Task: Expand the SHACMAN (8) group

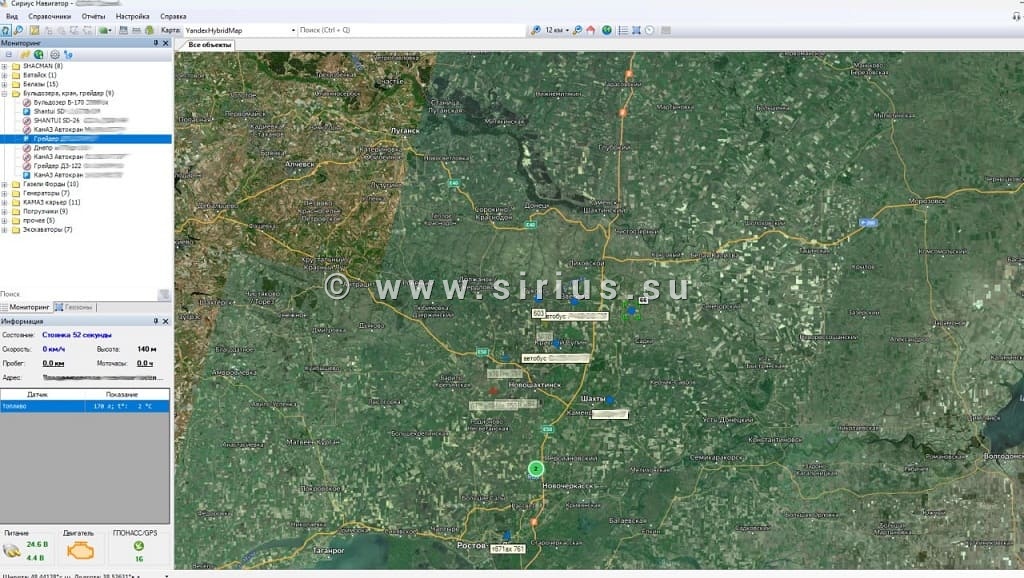Action: click(x=4, y=66)
